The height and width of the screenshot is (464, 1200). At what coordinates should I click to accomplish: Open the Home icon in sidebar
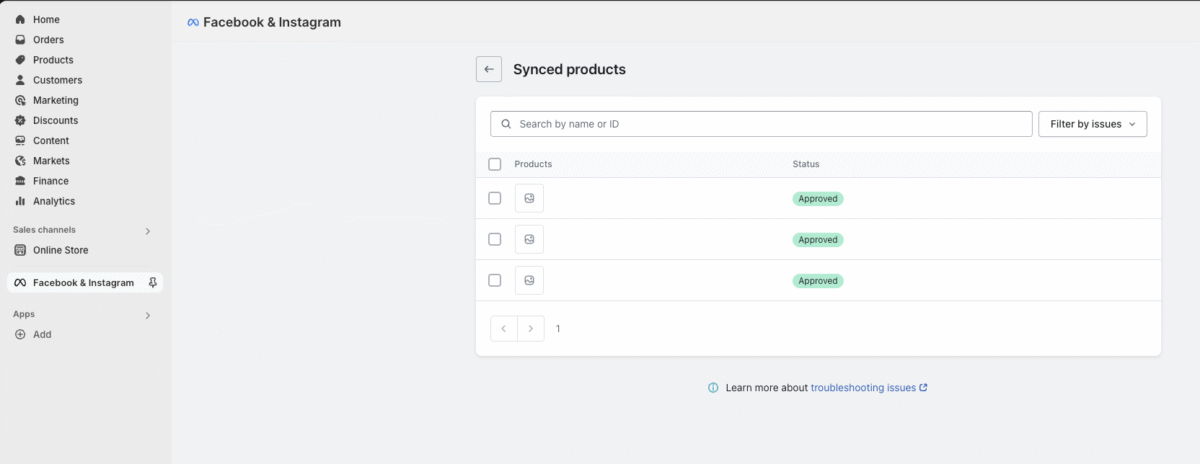click(20, 20)
